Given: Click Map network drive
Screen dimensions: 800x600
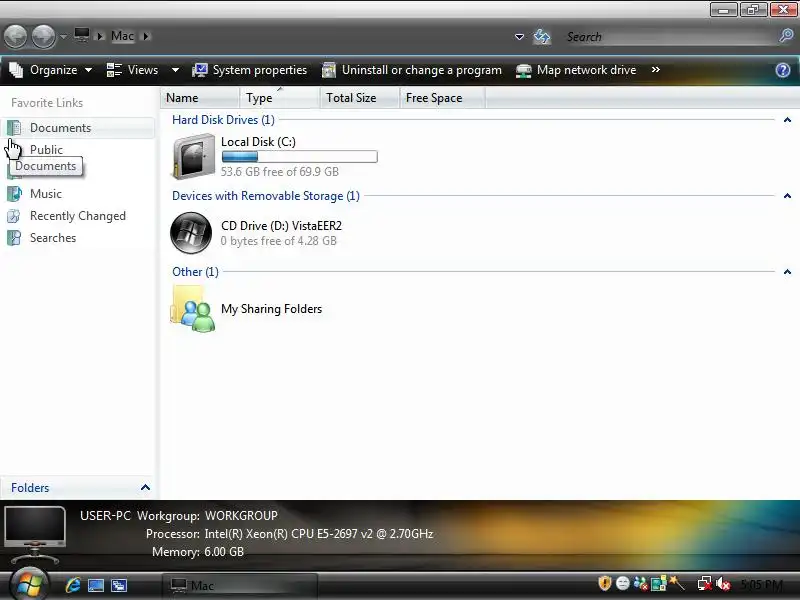Looking at the screenshot, I should pyautogui.click(x=576, y=70).
